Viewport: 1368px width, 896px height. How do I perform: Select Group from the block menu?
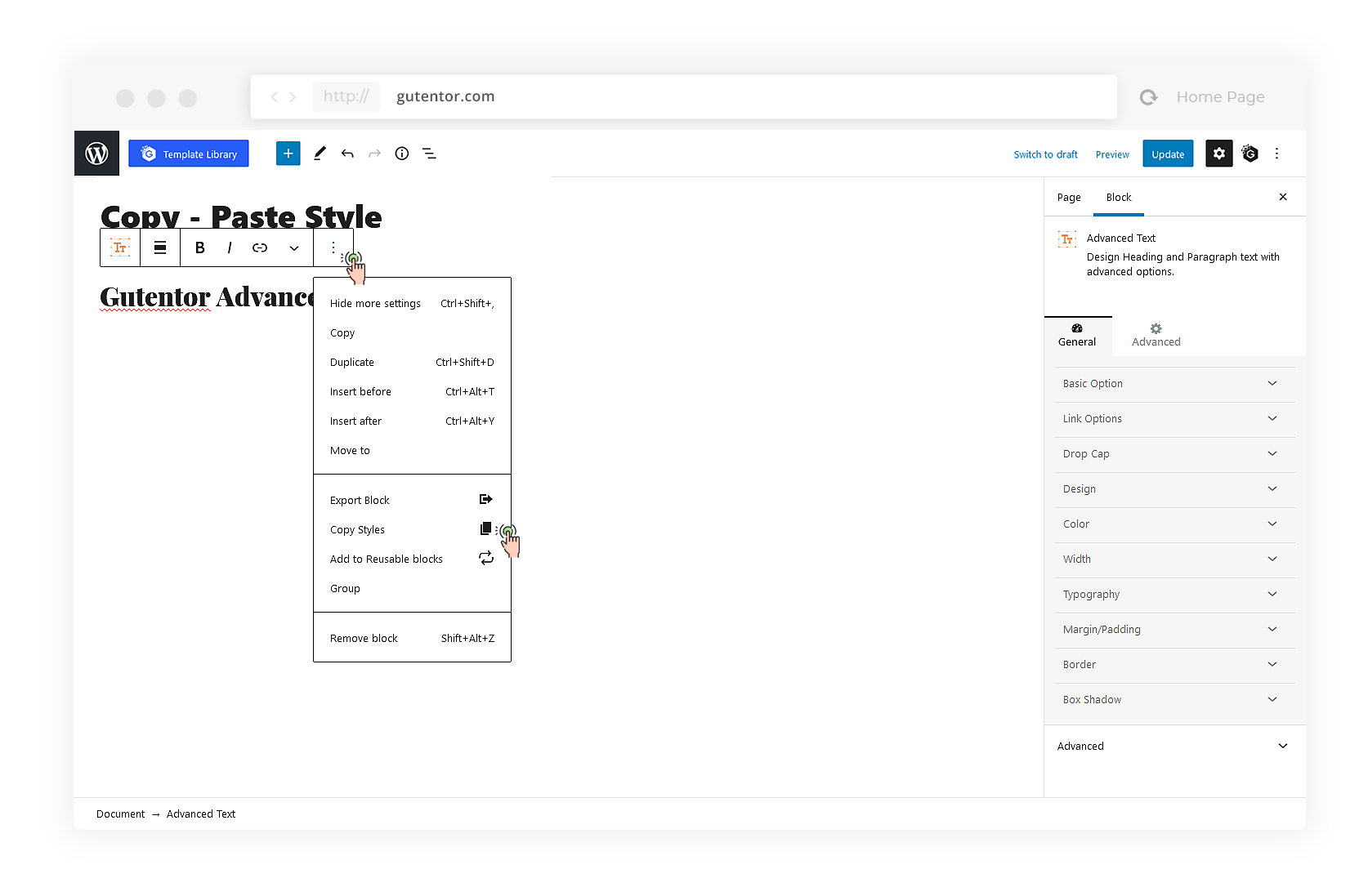click(412, 588)
